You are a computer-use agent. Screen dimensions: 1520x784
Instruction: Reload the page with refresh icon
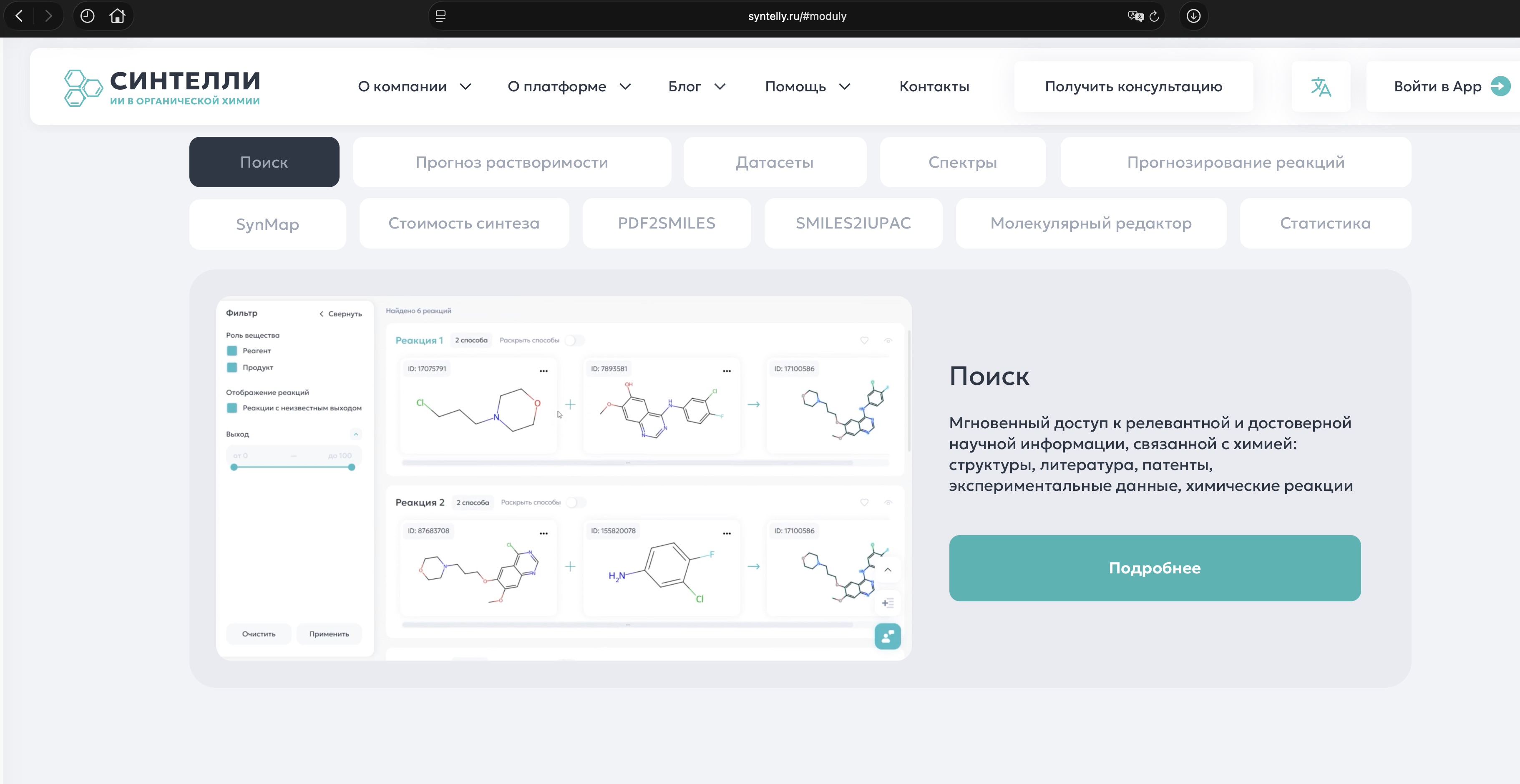click(x=1154, y=17)
